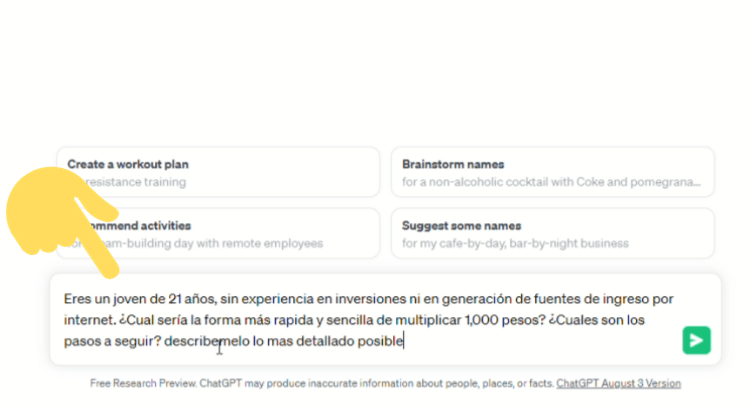
Task: Open the "ChatGPT August 3 Version" link
Action: click(618, 383)
